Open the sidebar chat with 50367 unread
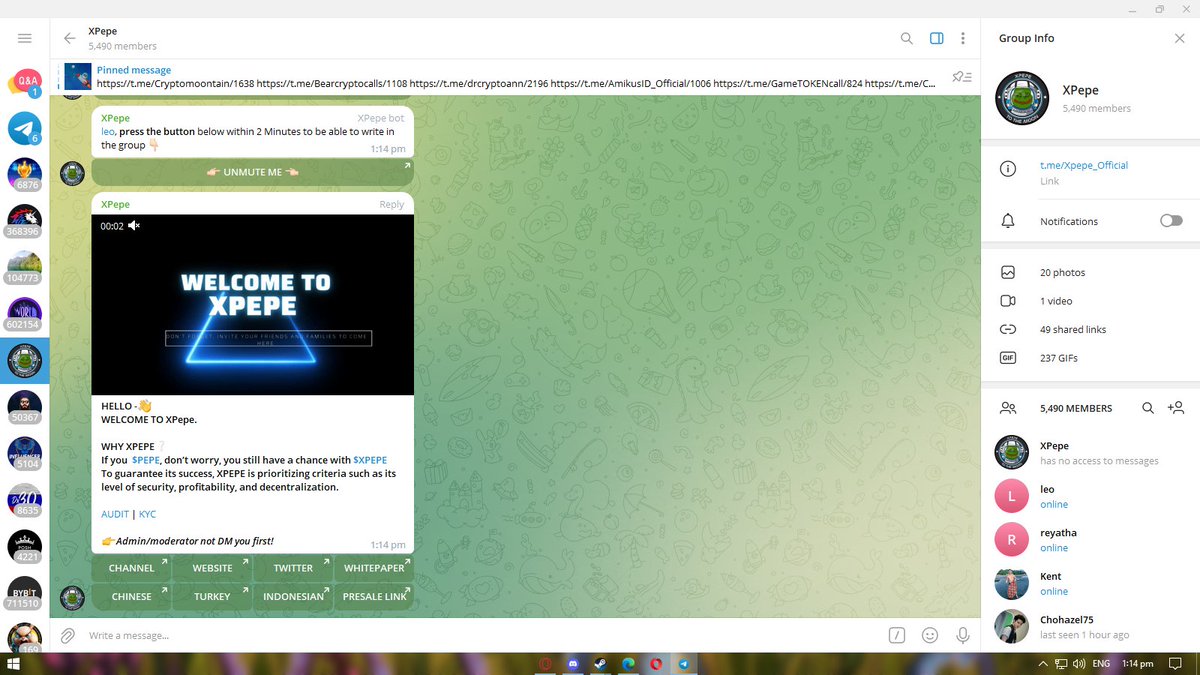Image resolution: width=1200 pixels, height=675 pixels. point(24,406)
